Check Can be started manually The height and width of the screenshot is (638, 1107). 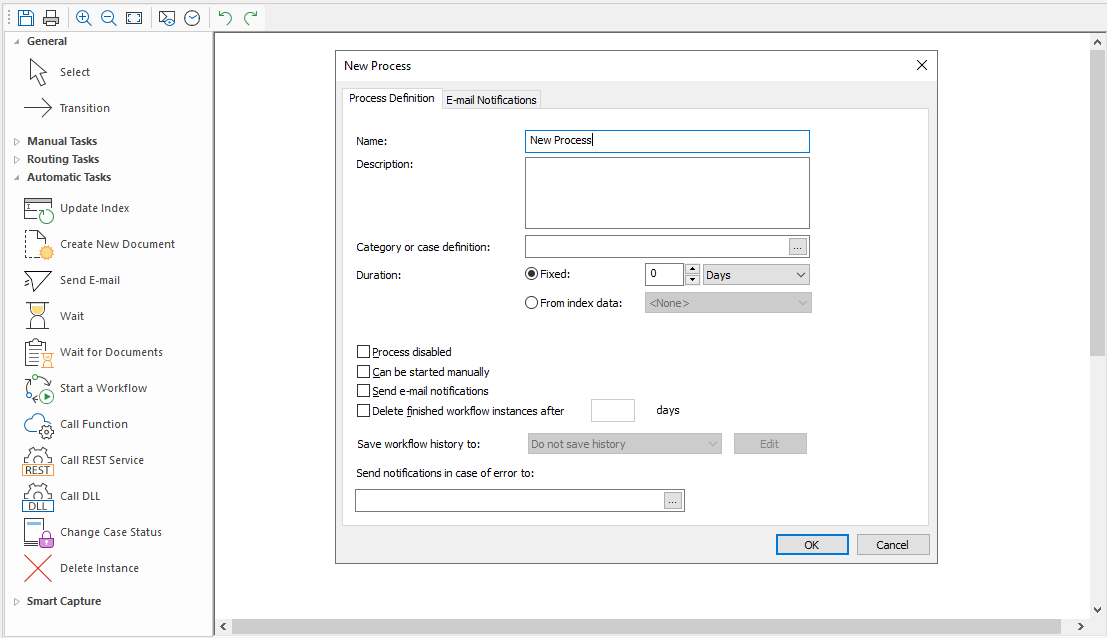(x=364, y=372)
